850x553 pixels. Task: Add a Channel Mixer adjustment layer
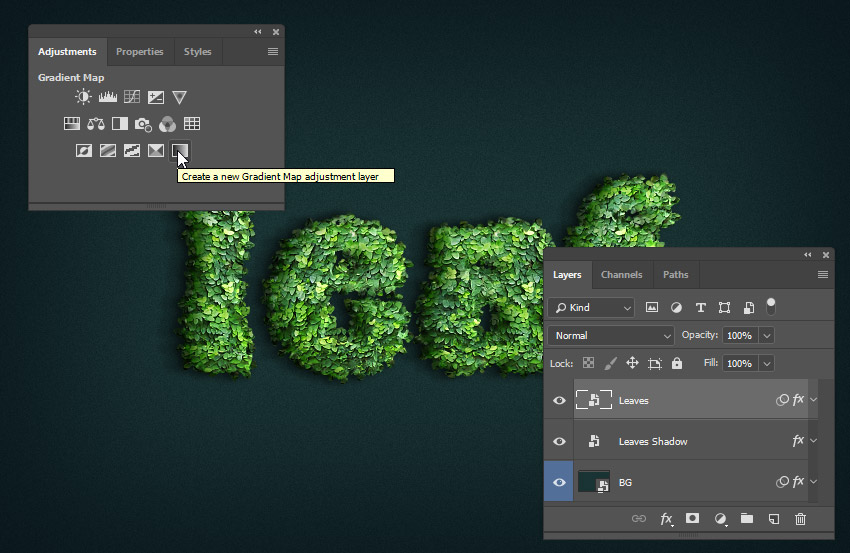coord(168,124)
